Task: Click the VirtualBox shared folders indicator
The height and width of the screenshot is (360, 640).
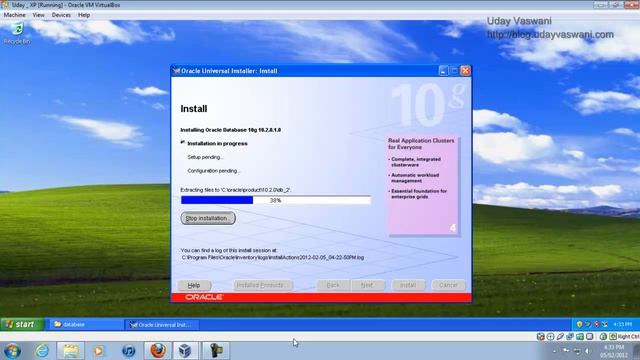Action: (x=580, y=337)
